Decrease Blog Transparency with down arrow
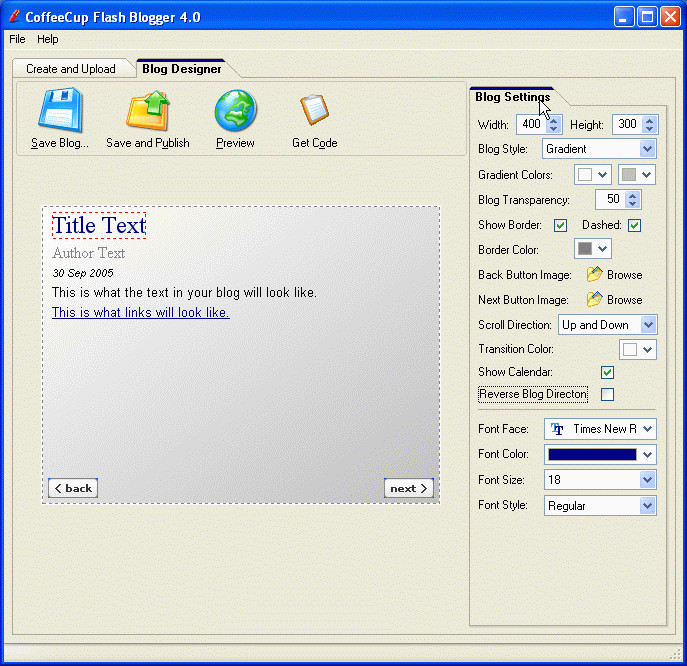 tap(632, 204)
